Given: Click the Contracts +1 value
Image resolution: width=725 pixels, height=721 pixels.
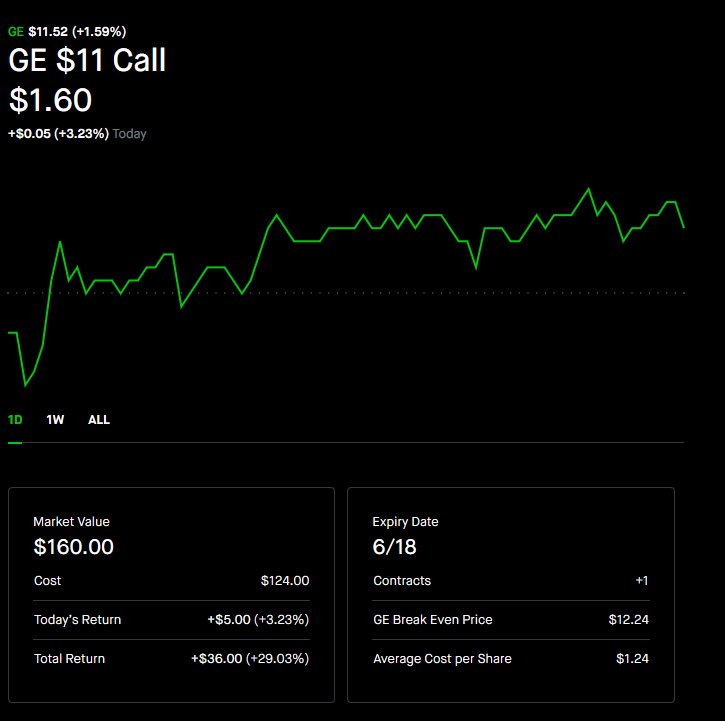Looking at the screenshot, I should coord(642,581).
